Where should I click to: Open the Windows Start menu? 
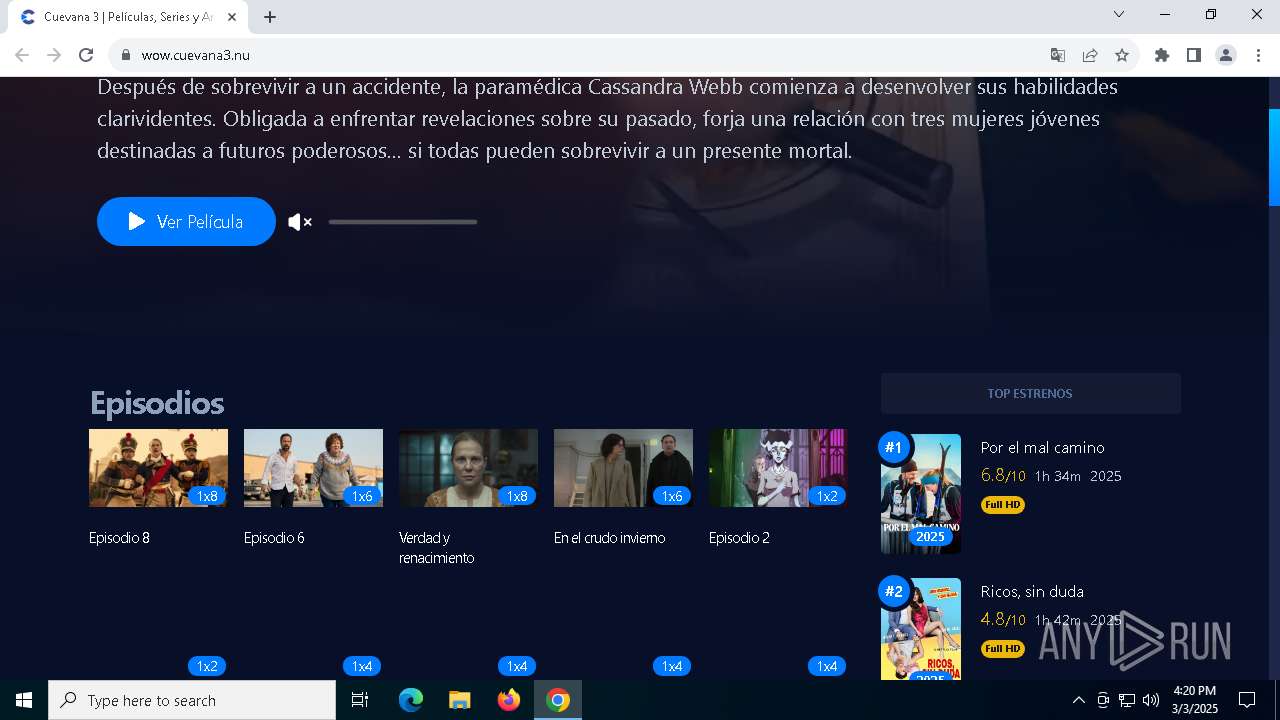[24, 700]
